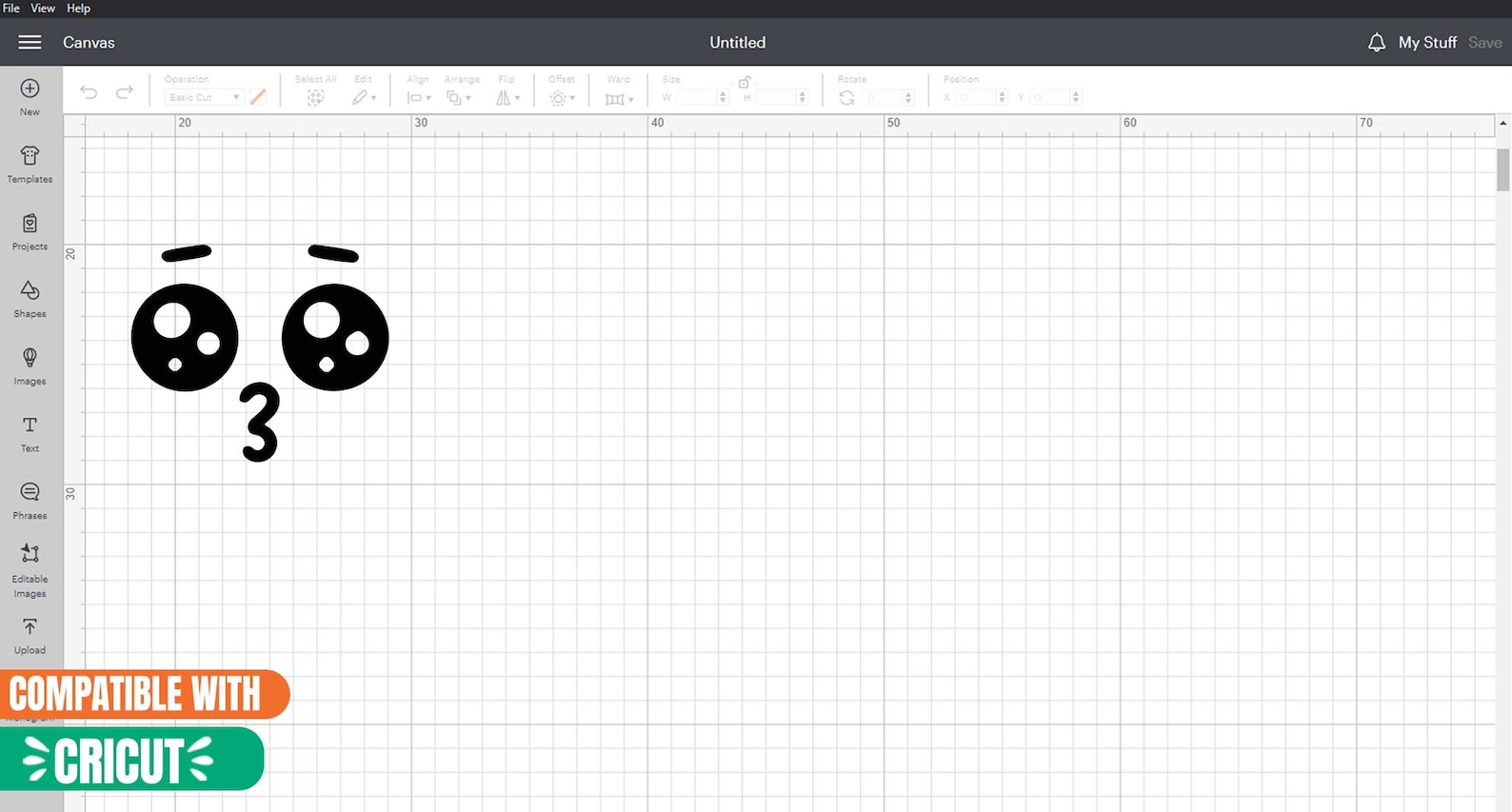Open the Help menu
The height and width of the screenshot is (812, 1512).
click(78, 8)
